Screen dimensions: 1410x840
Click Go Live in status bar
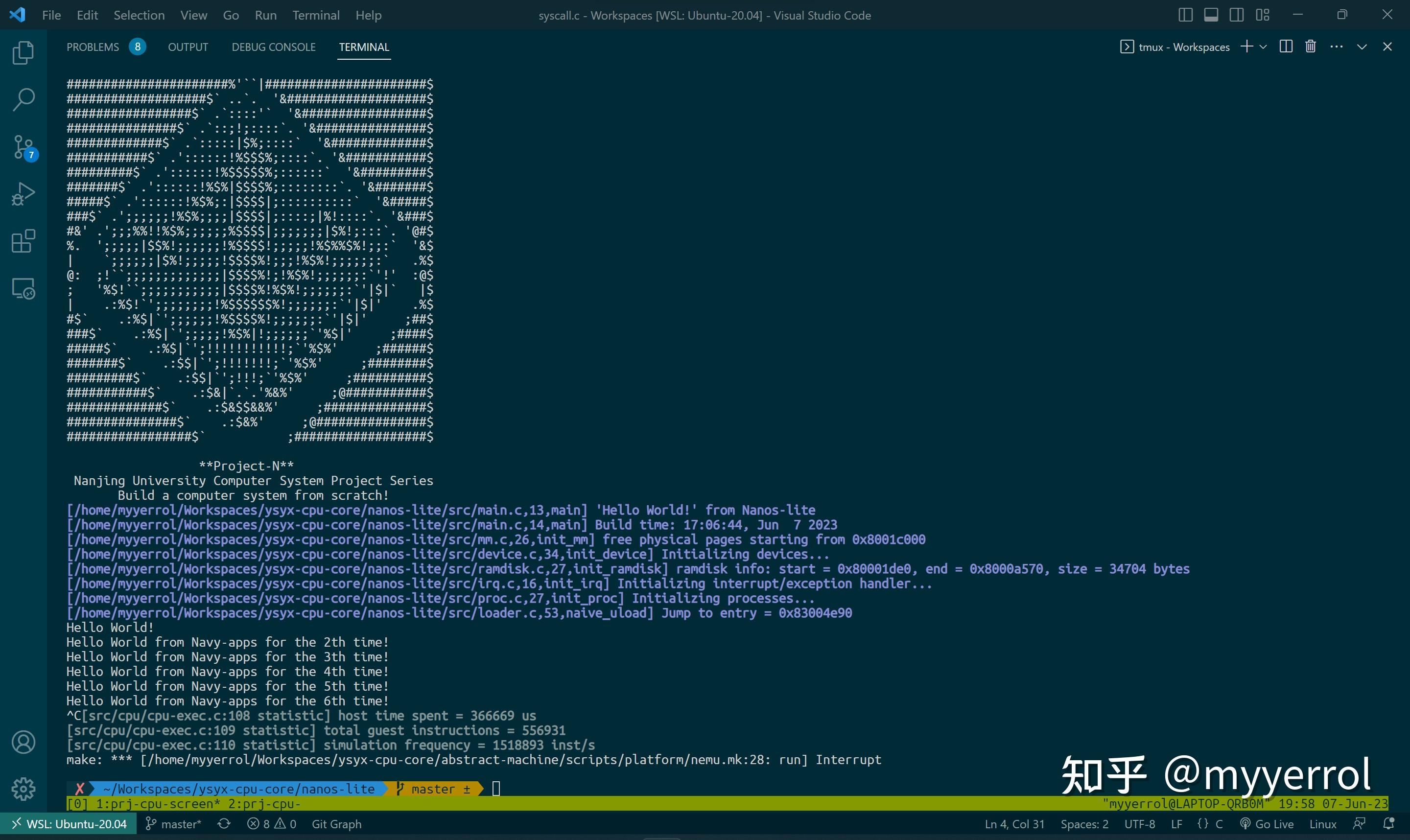[1267, 823]
